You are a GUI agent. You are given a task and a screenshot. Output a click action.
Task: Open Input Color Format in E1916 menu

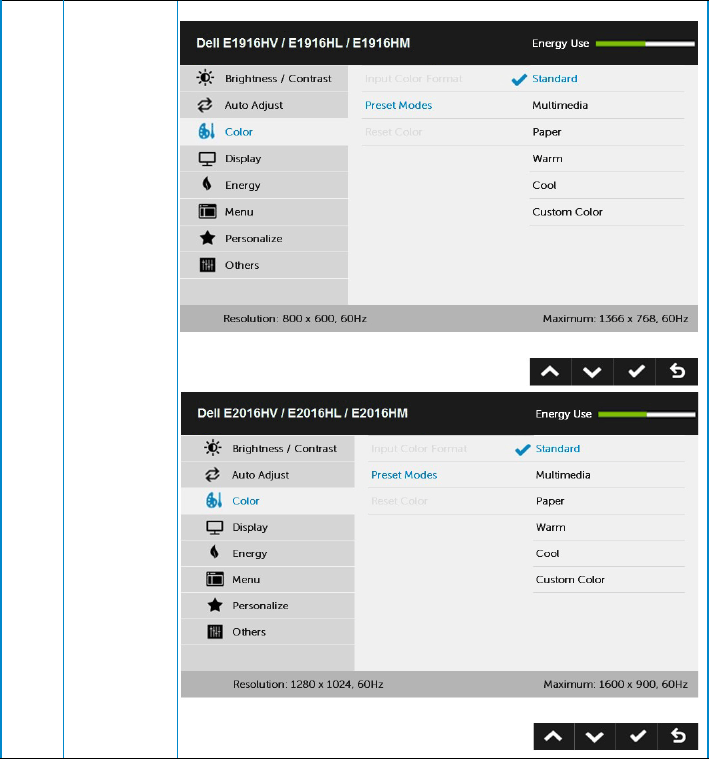coord(413,78)
